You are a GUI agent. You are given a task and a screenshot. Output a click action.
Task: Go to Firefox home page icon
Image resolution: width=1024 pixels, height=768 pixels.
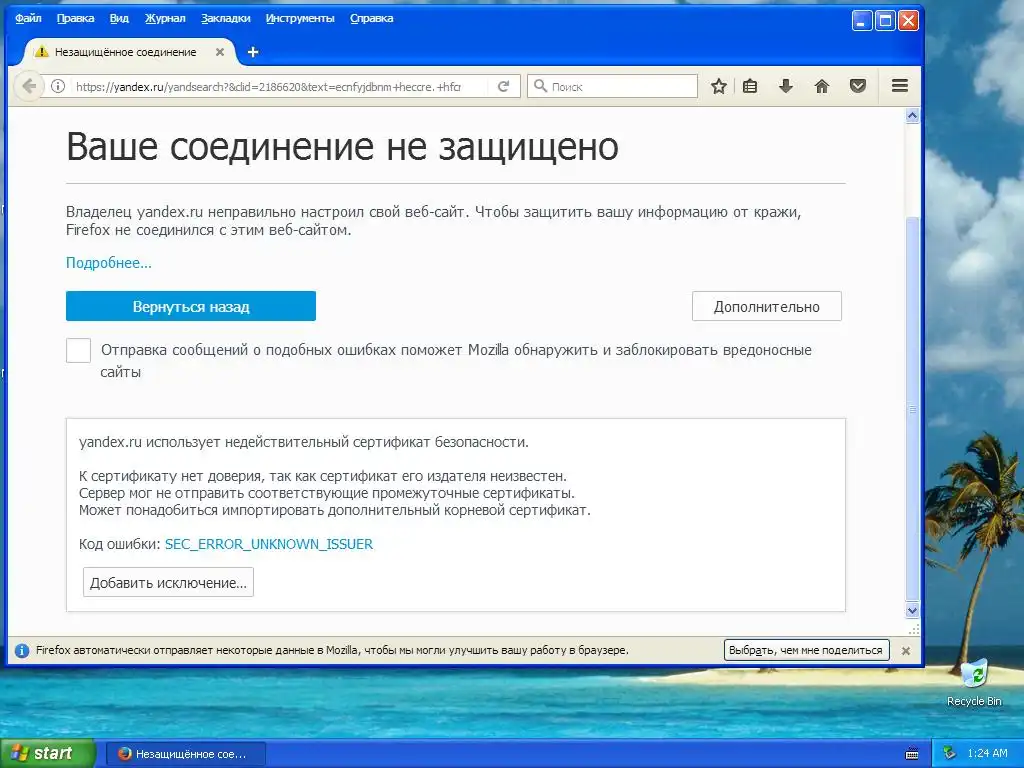pyautogui.click(x=822, y=86)
